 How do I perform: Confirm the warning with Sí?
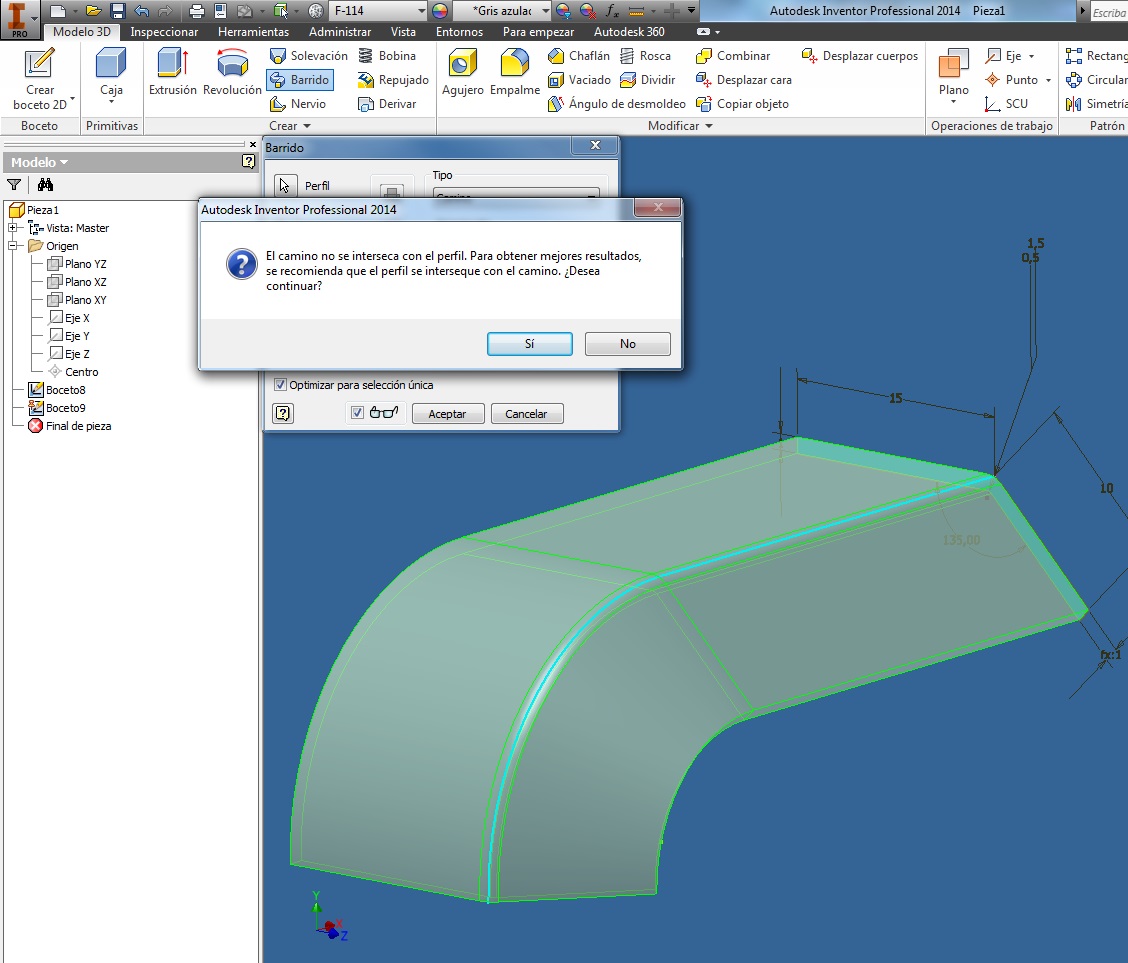(x=529, y=344)
